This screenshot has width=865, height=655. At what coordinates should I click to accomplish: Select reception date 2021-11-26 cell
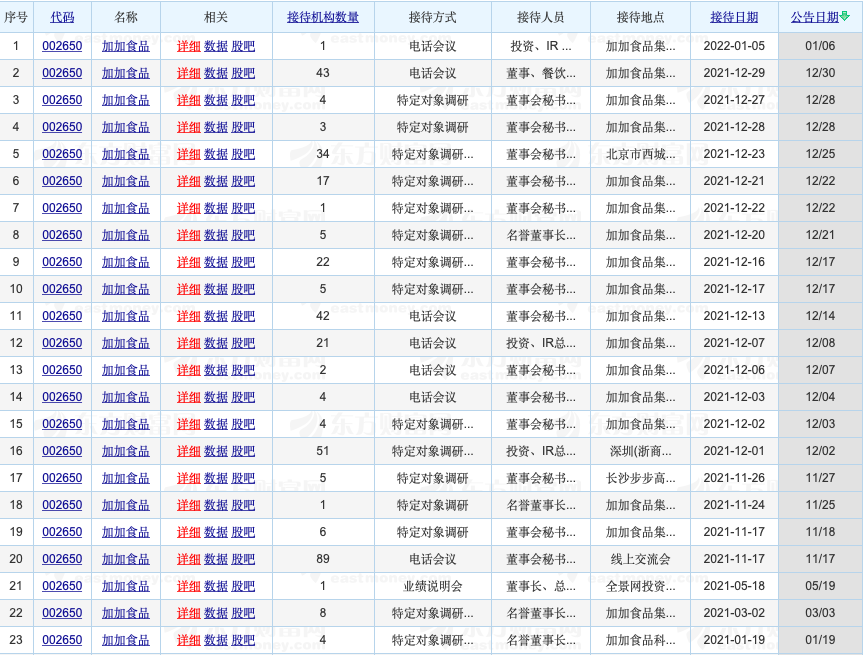coord(734,478)
